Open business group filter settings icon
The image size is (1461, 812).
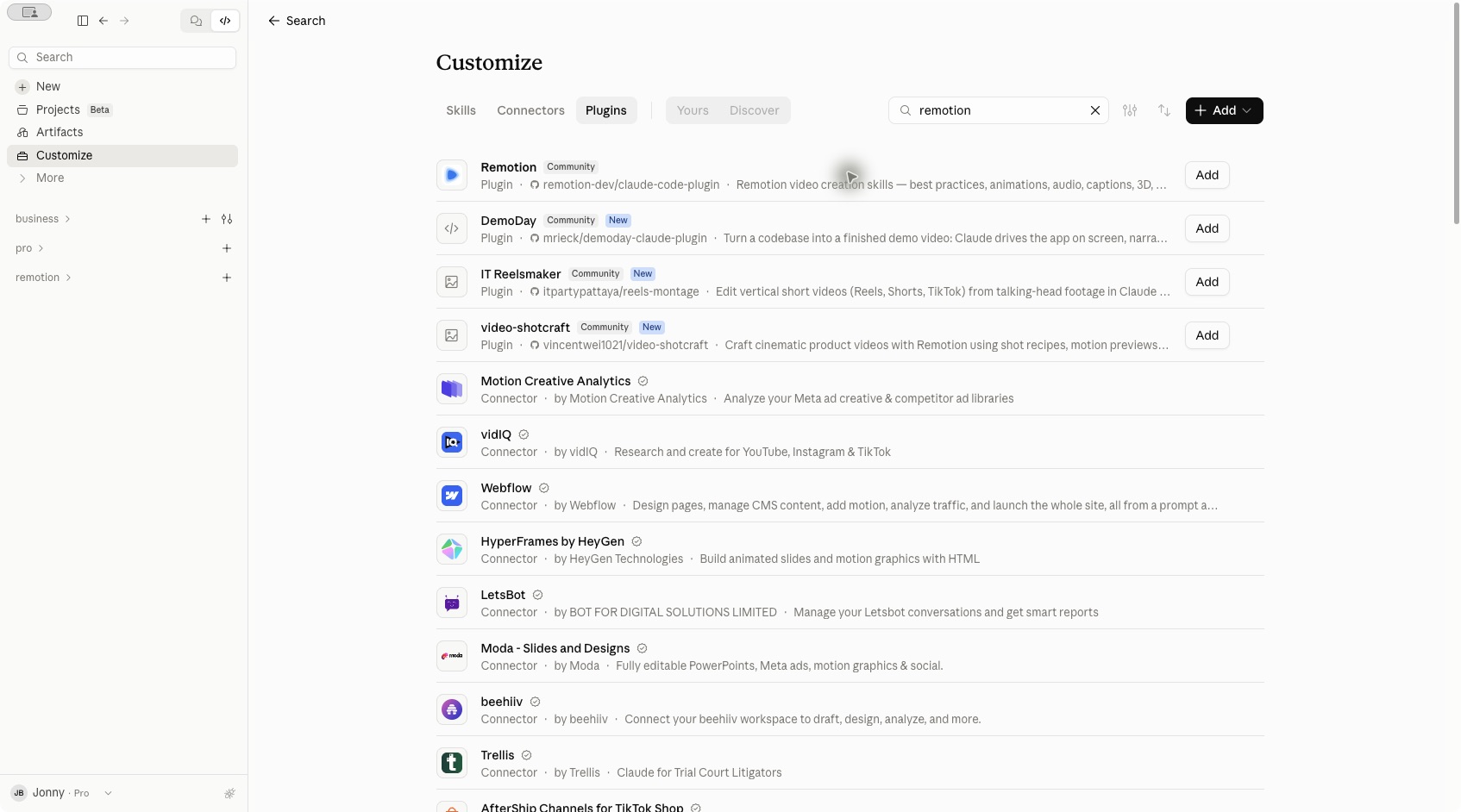coord(227,219)
